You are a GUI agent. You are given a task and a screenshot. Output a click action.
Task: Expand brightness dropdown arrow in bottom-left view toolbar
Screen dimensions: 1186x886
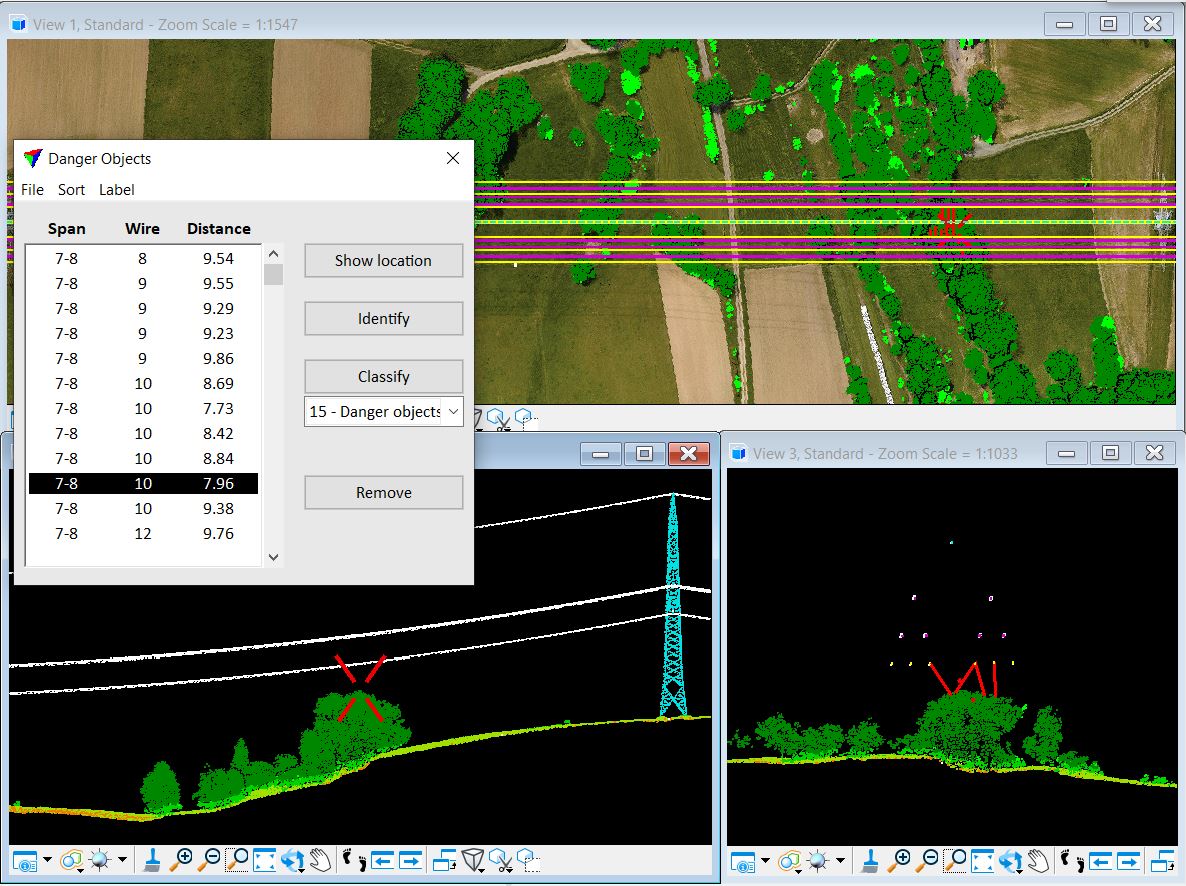pyautogui.click(x=123, y=860)
